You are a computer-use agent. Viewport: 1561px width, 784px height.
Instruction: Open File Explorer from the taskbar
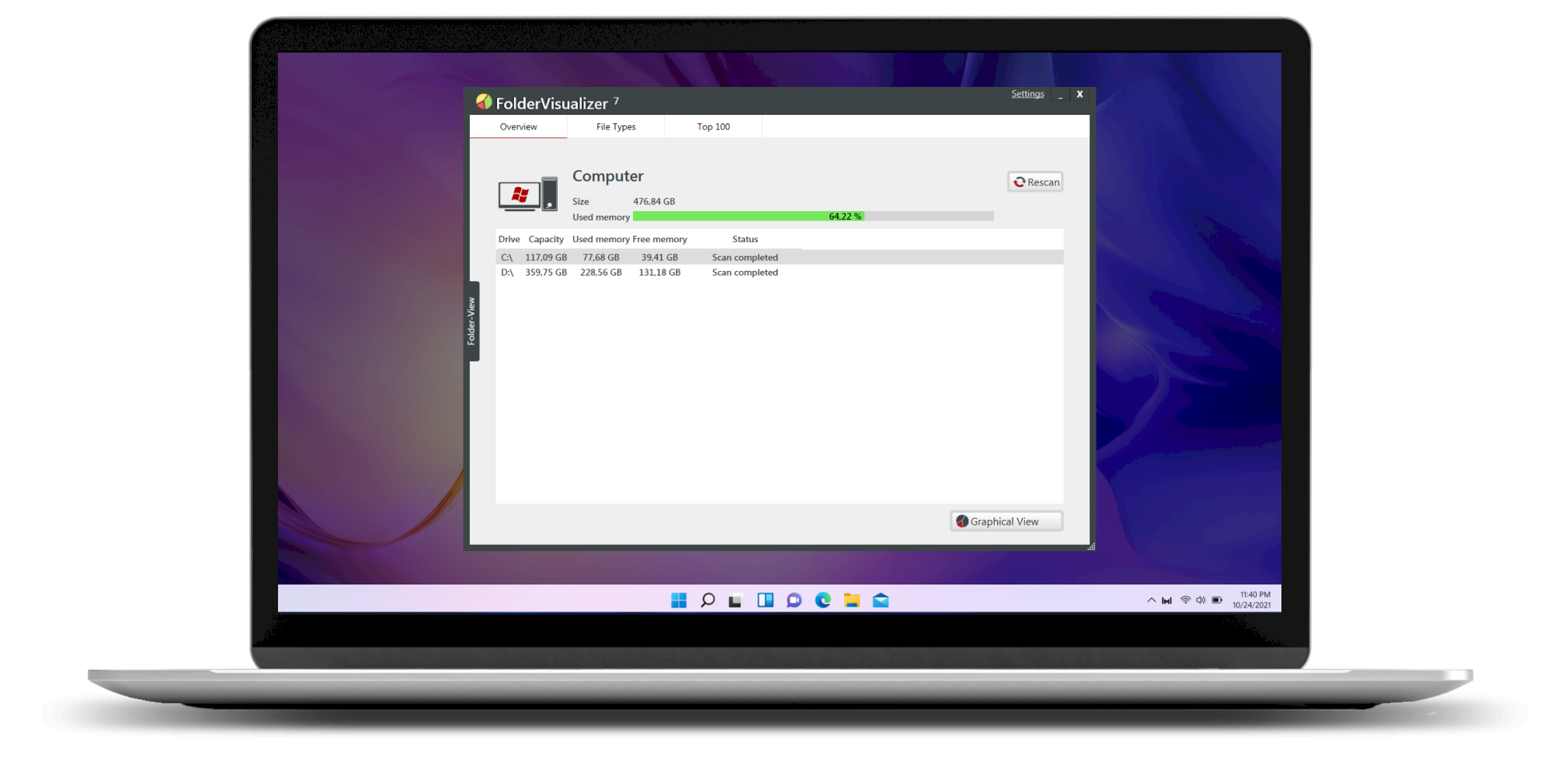tap(851, 599)
